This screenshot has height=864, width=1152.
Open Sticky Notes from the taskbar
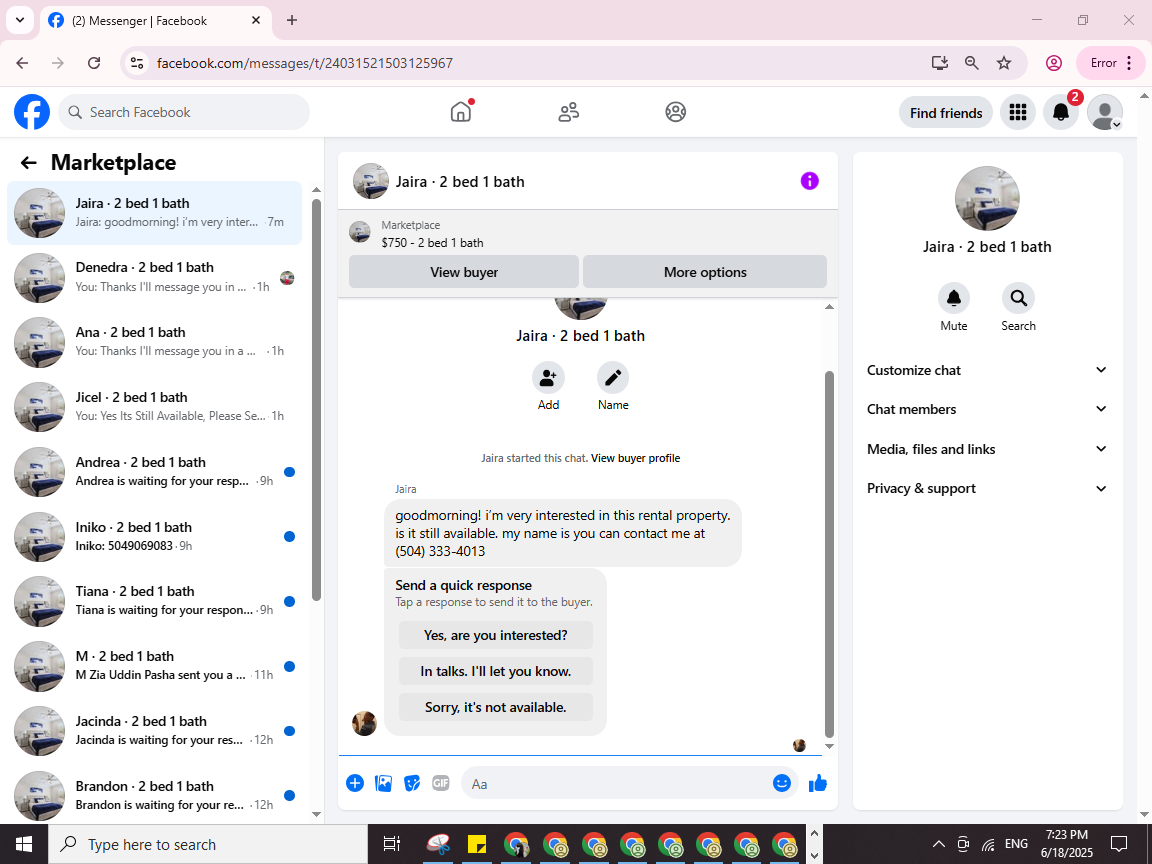point(477,844)
